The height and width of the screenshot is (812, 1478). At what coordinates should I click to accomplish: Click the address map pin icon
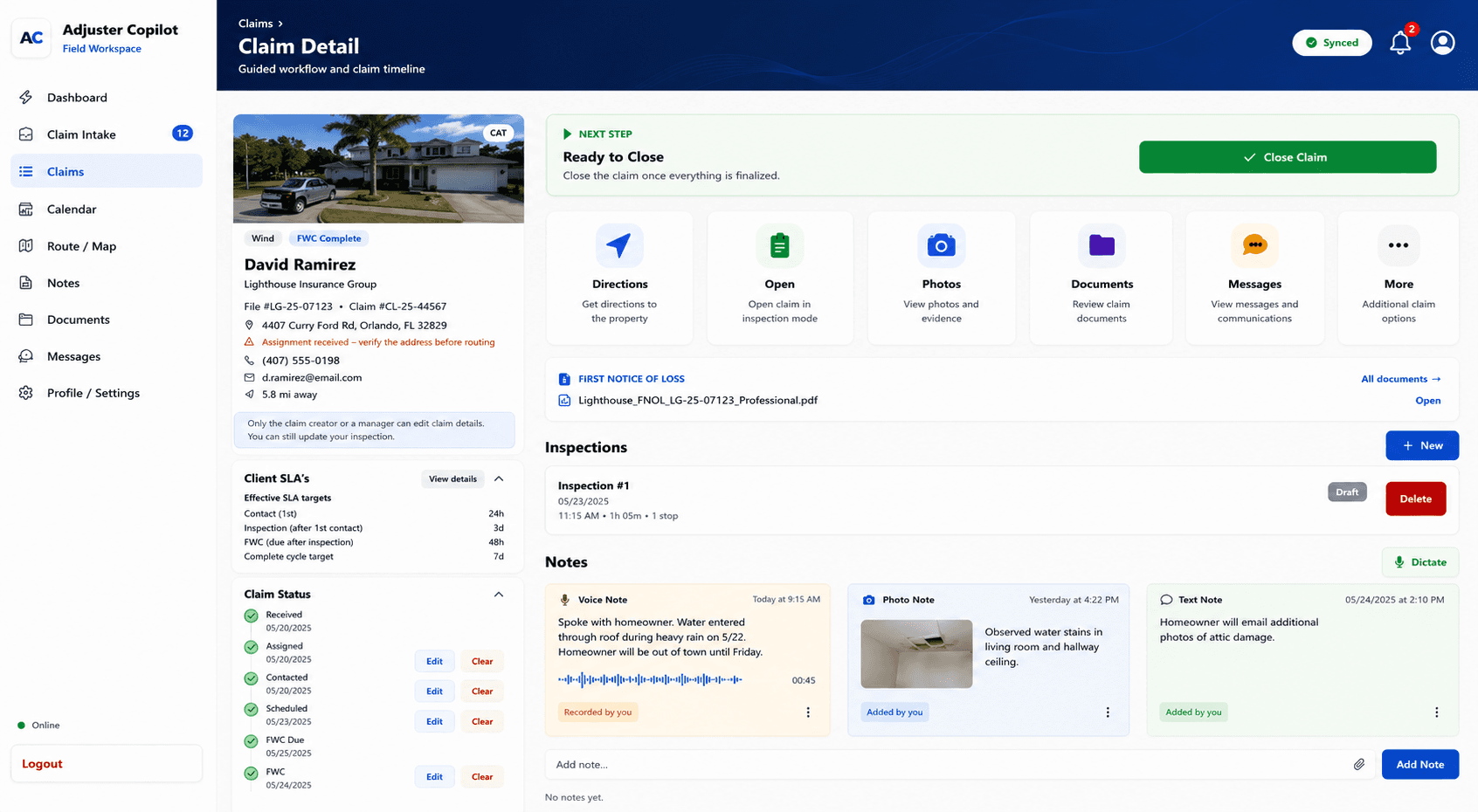tap(249, 325)
